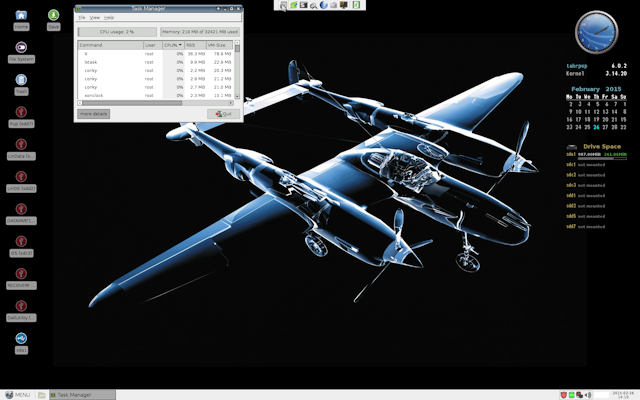This screenshot has height=400, width=640.
Task: Click monitor icon in top launcher tray
Action: click(344, 5)
